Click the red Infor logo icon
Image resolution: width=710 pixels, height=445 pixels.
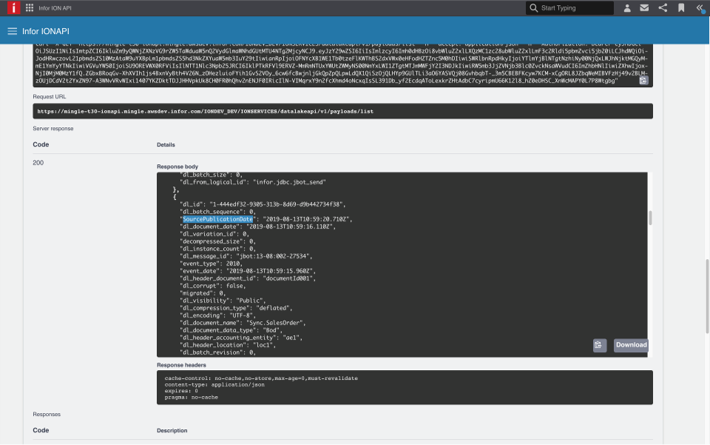13,8
